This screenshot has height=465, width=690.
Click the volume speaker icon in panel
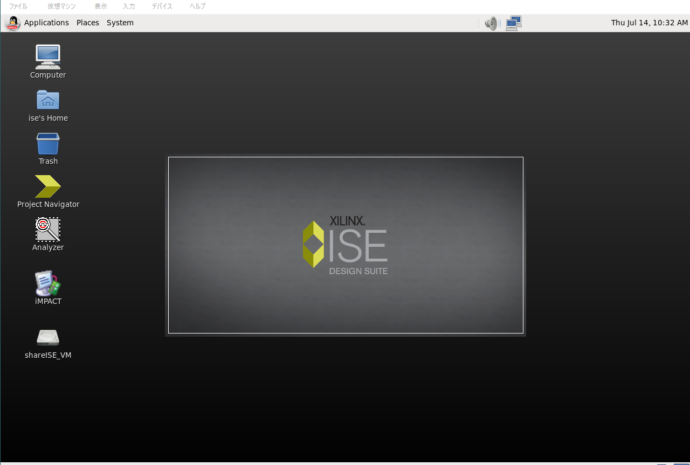pyautogui.click(x=491, y=23)
